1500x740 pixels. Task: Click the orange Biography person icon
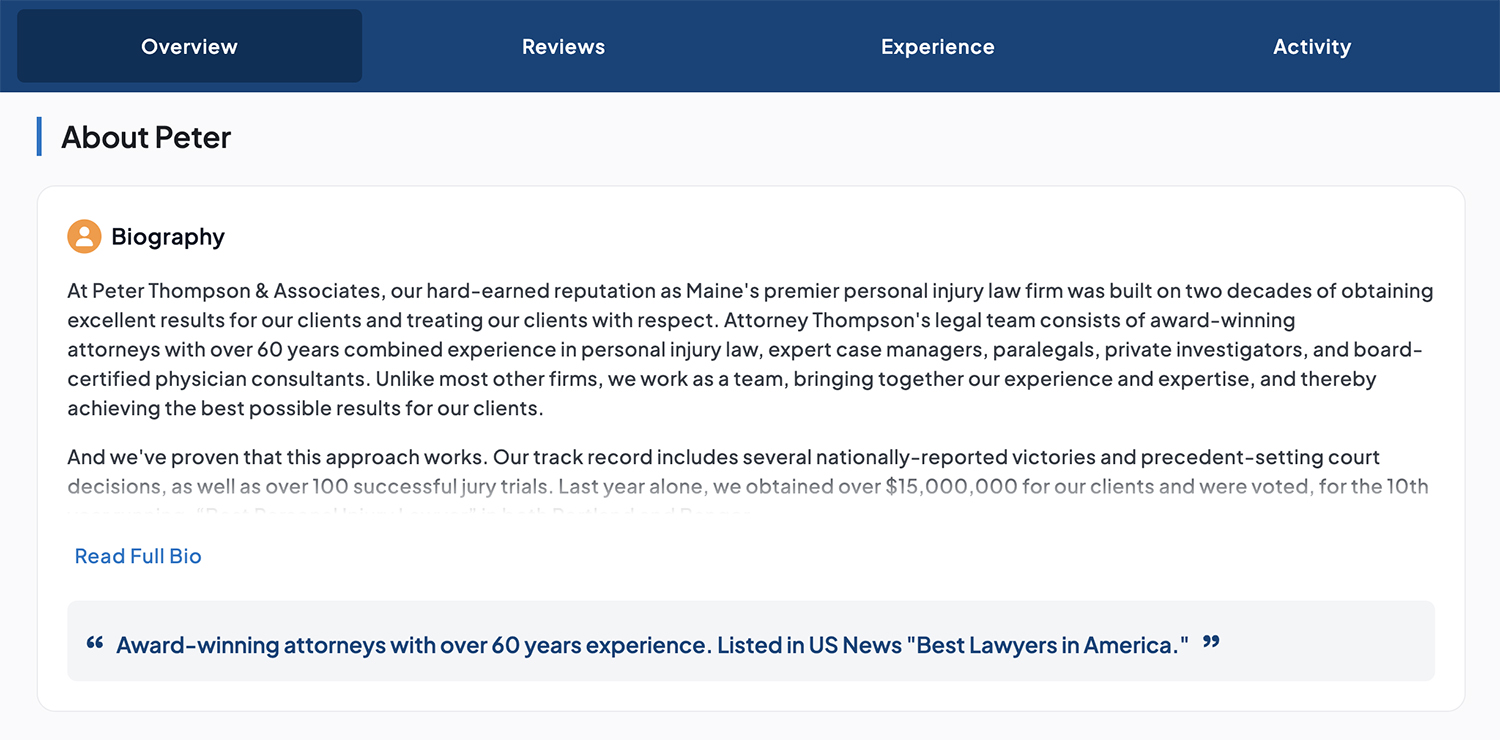point(84,237)
